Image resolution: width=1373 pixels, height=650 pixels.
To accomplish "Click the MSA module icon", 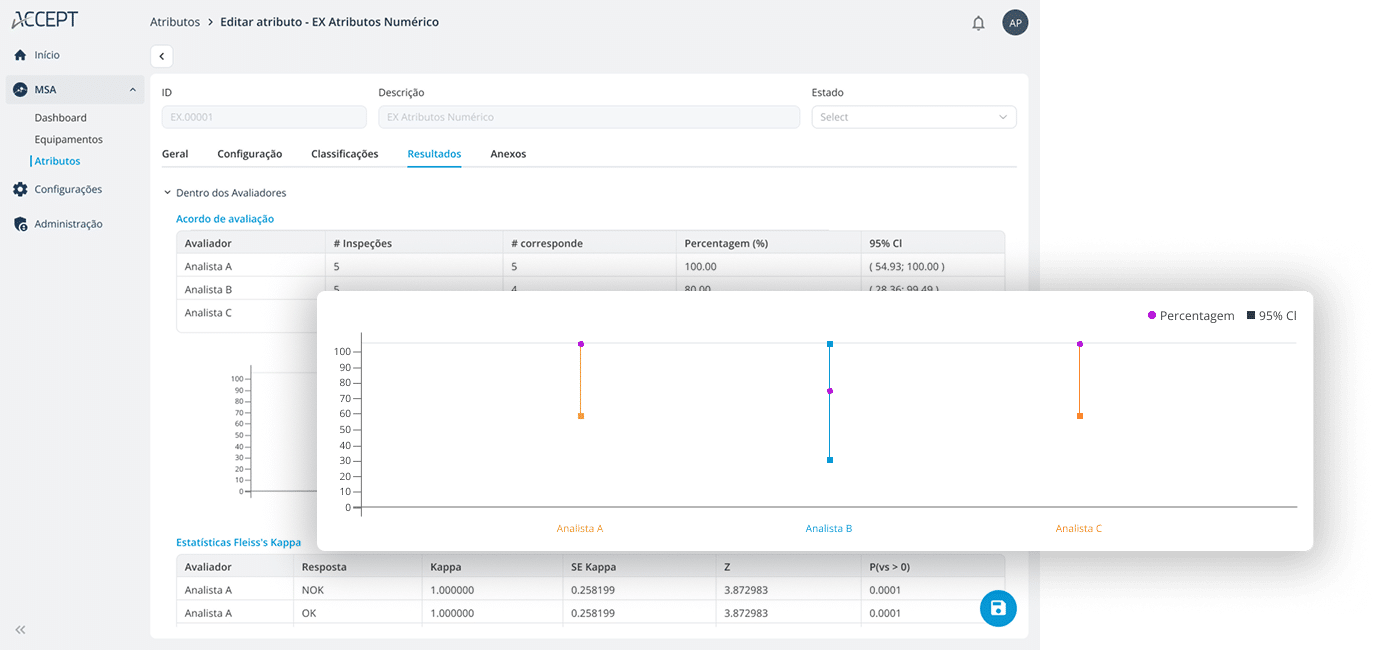I will 20,90.
